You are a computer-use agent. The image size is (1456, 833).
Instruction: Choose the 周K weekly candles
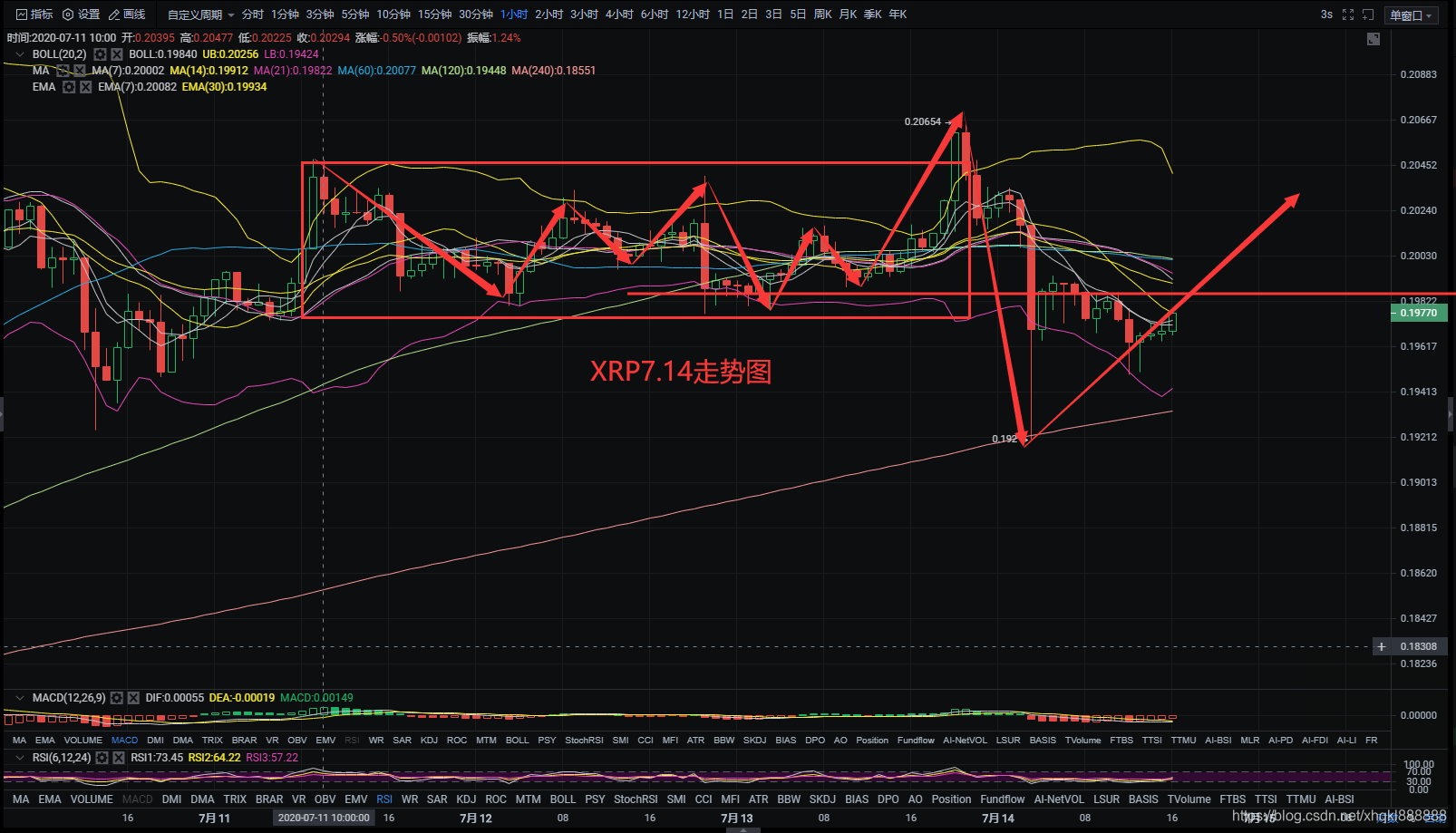(823, 15)
